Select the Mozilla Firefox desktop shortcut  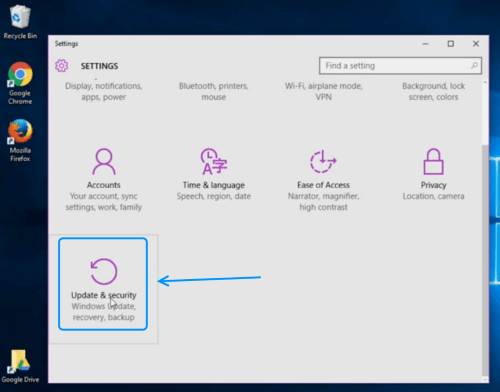pyautogui.click(x=20, y=141)
